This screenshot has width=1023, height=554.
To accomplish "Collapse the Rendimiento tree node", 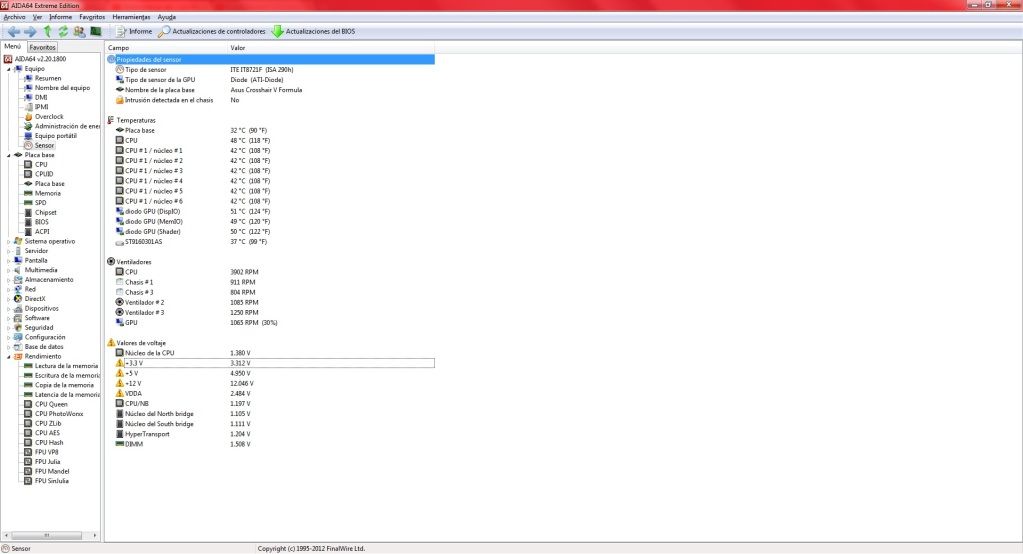I will (8, 357).
